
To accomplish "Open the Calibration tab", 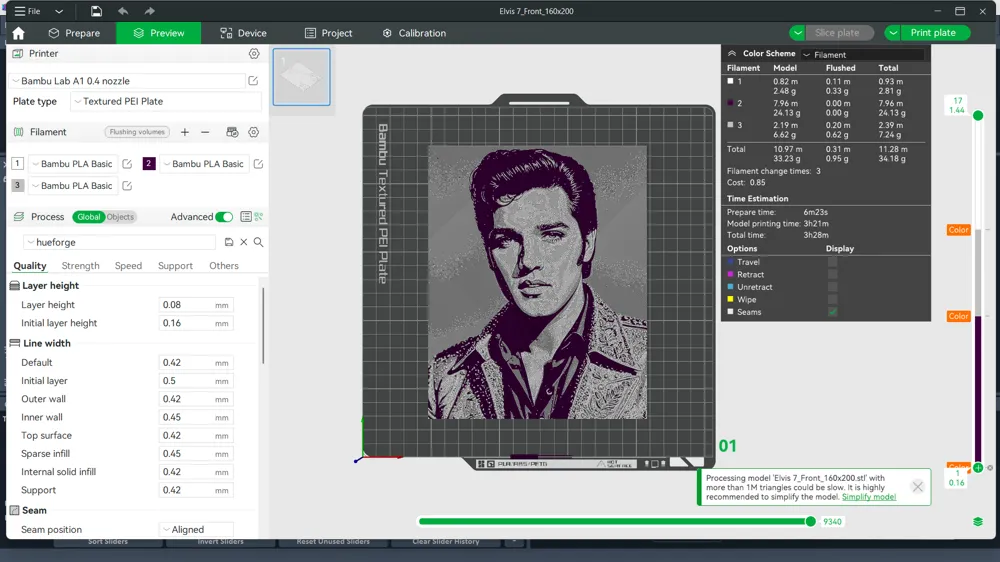I will tap(414, 33).
